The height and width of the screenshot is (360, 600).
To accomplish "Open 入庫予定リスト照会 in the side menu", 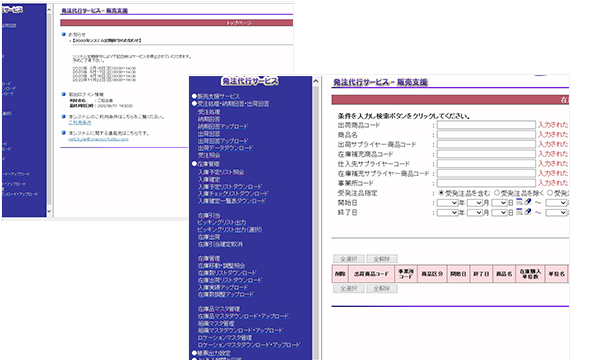I will (221, 172).
